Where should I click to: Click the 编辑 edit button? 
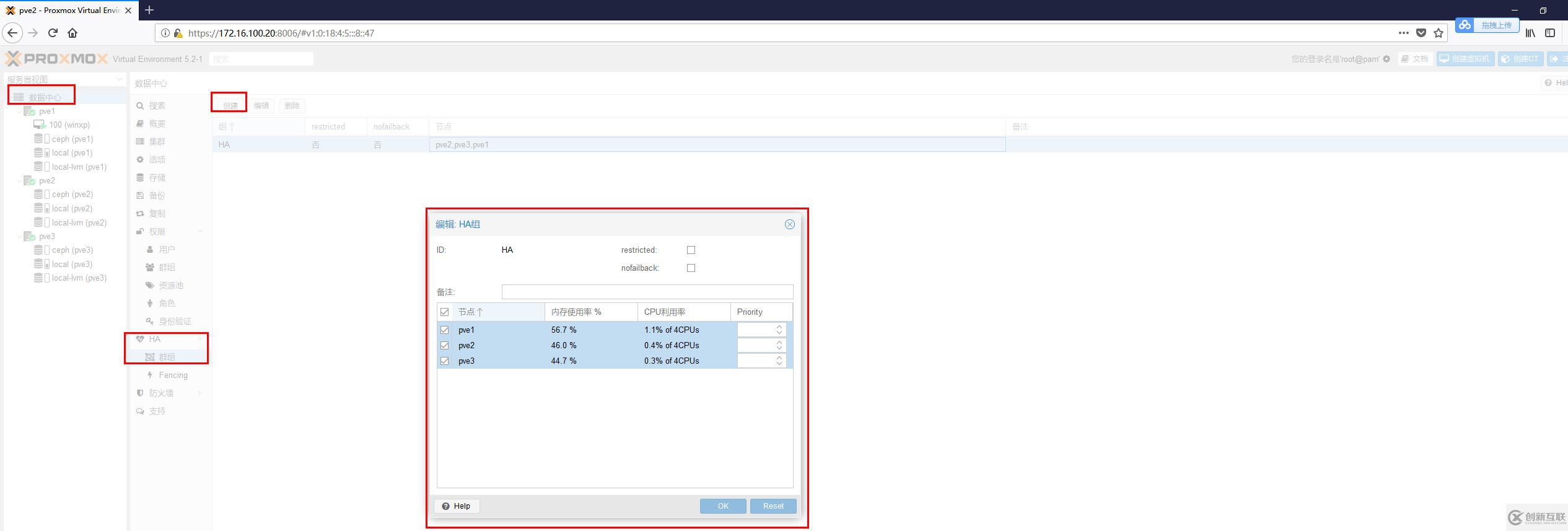click(261, 106)
